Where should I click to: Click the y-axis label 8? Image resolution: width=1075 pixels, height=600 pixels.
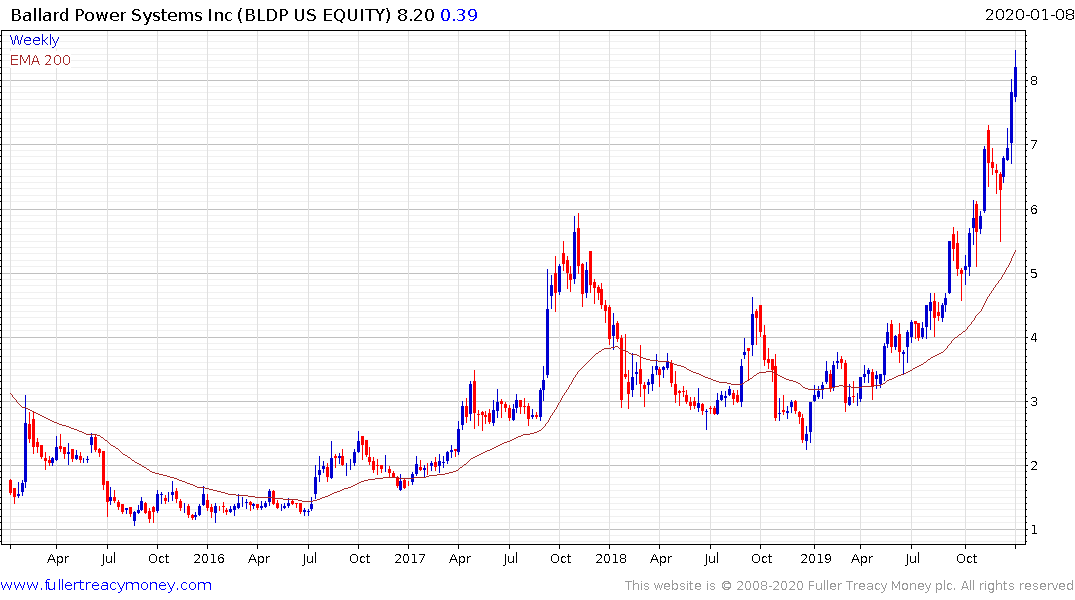(1033, 80)
